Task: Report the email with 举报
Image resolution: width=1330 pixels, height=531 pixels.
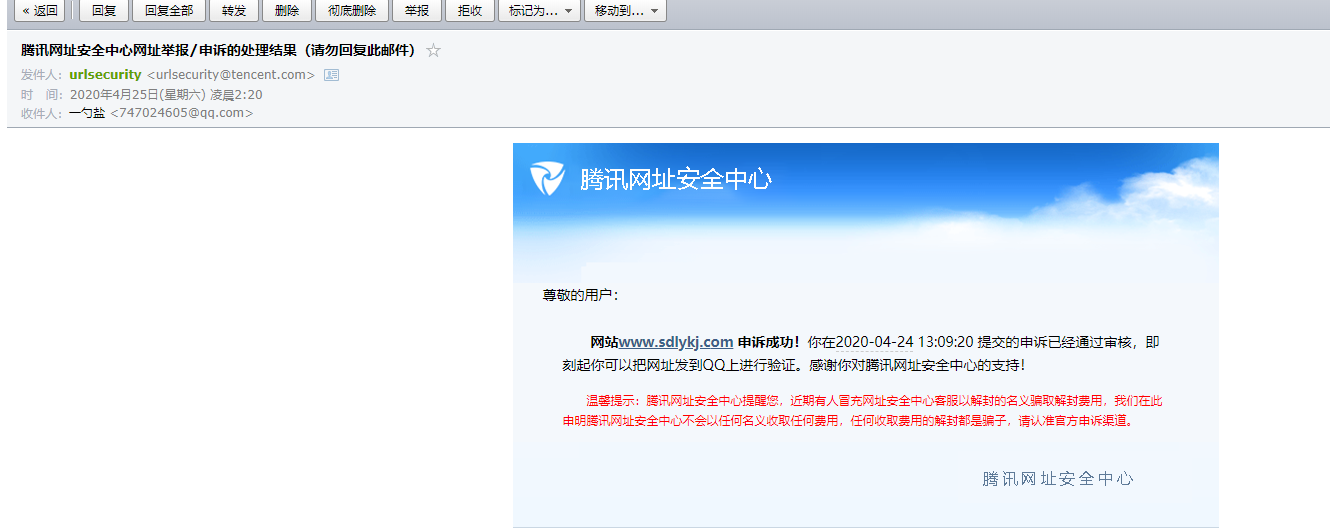Action: pos(417,11)
